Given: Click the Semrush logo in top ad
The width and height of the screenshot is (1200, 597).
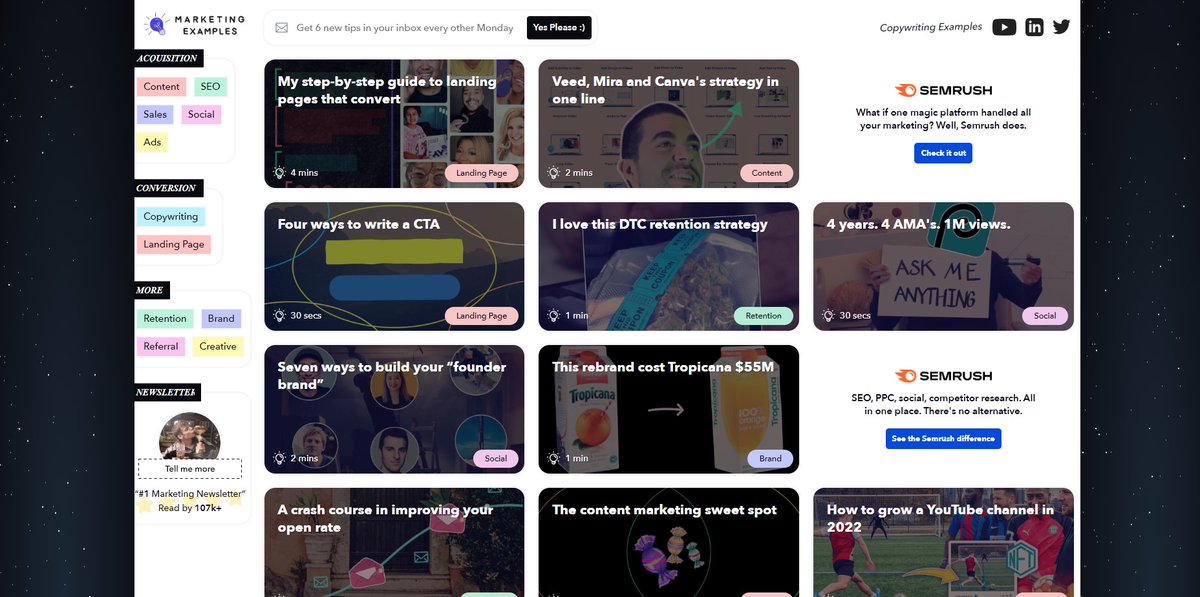Looking at the screenshot, I should coord(943,90).
